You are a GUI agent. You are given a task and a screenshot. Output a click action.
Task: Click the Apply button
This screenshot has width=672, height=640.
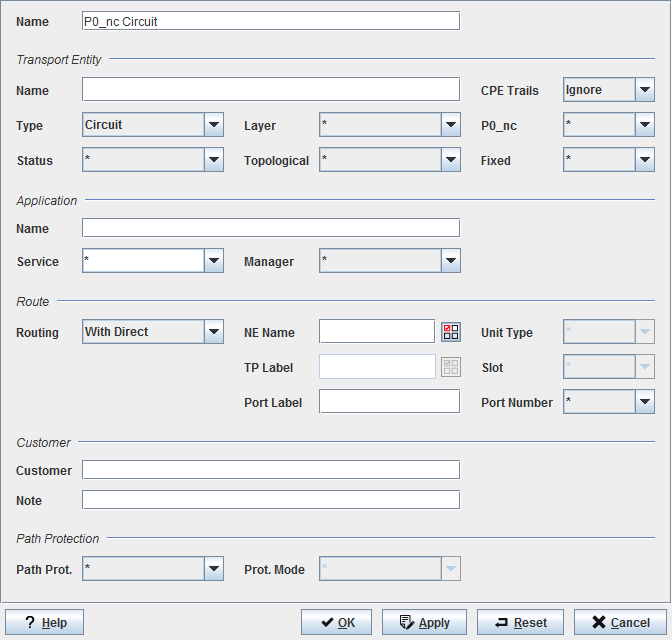(x=424, y=622)
